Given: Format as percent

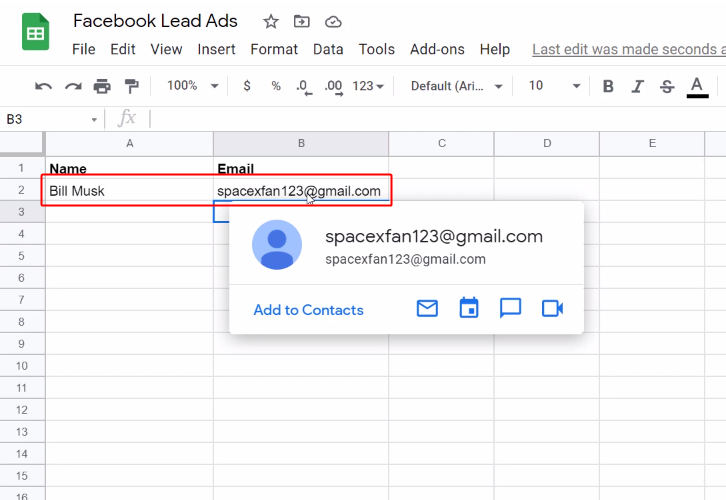Looking at the screenshot, I should pyautogui.click(x=276, y=86).
